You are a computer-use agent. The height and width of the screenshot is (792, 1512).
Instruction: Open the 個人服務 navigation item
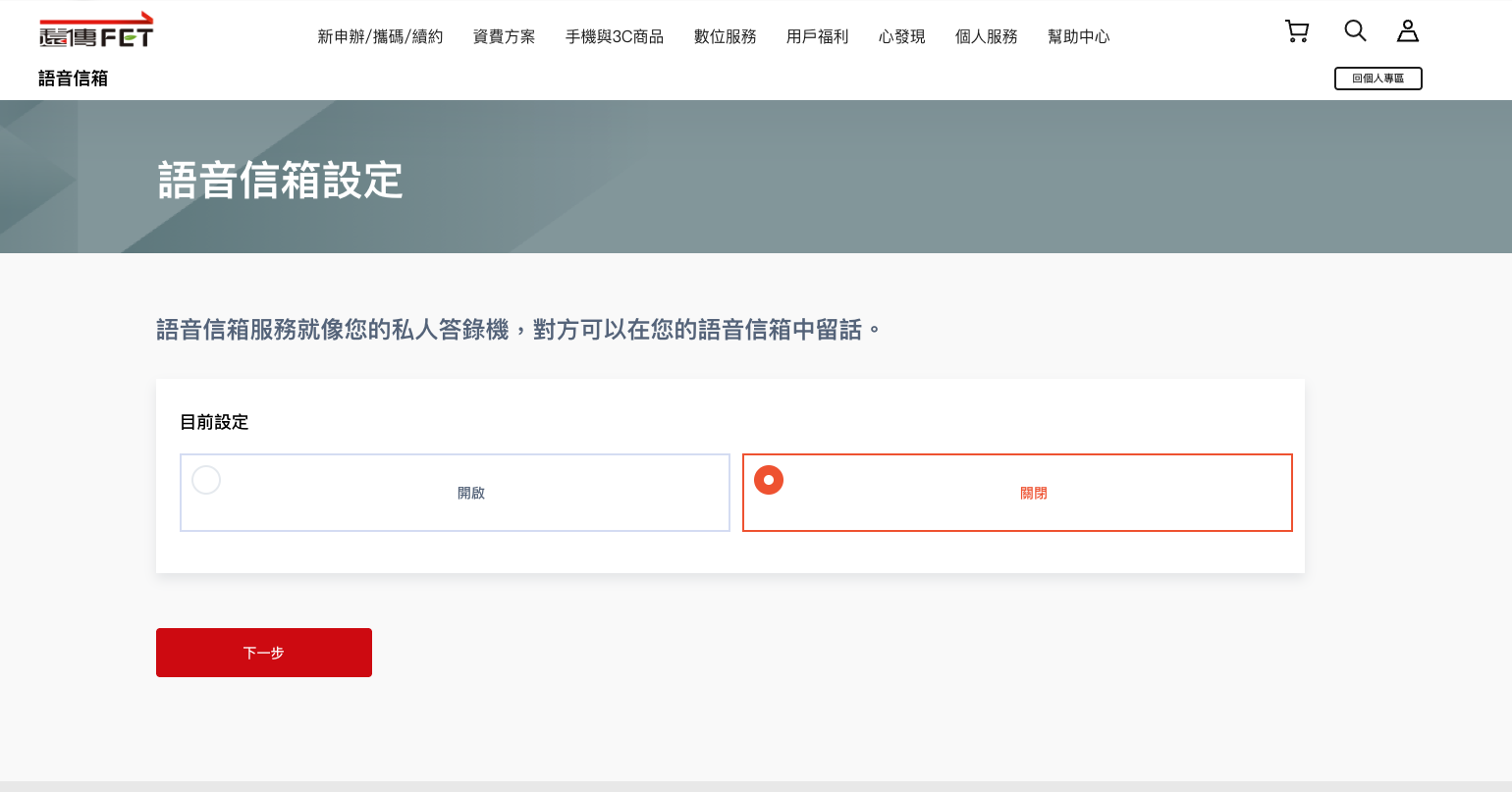987,37
